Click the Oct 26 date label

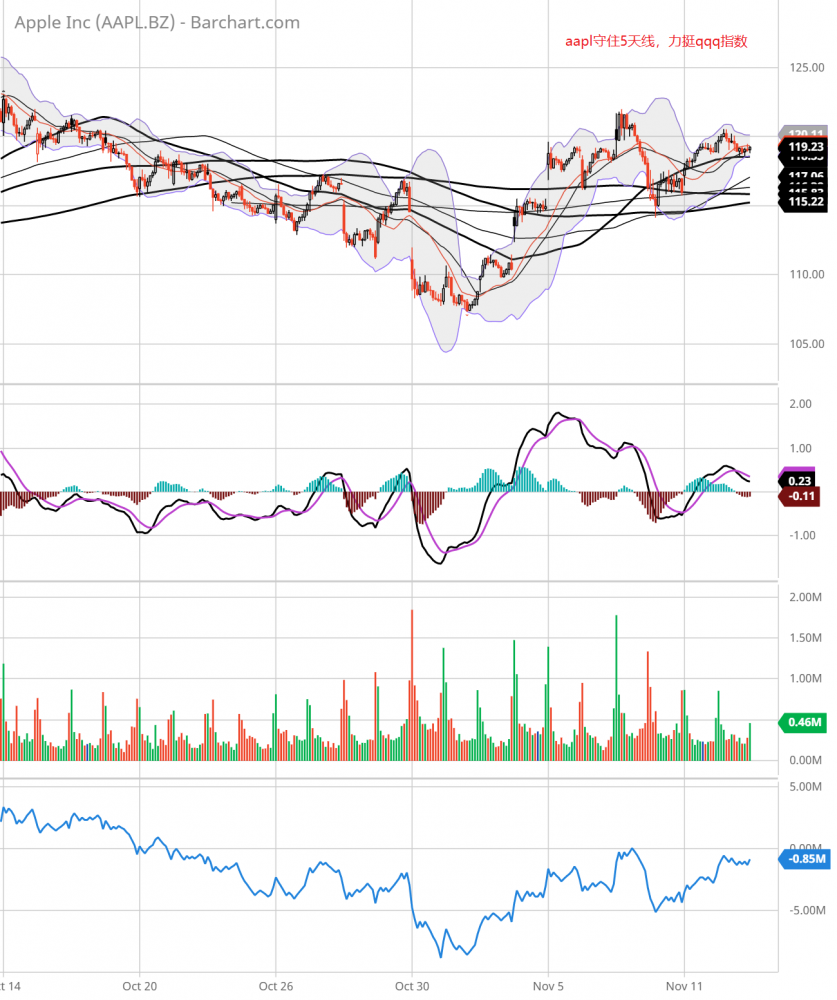pos(275,985)
